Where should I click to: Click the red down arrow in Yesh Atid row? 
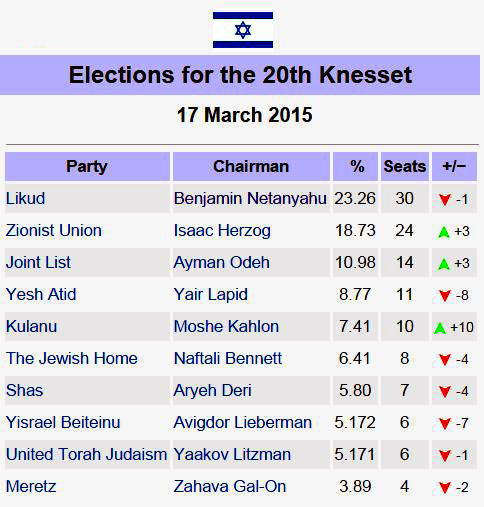point(445,296)
